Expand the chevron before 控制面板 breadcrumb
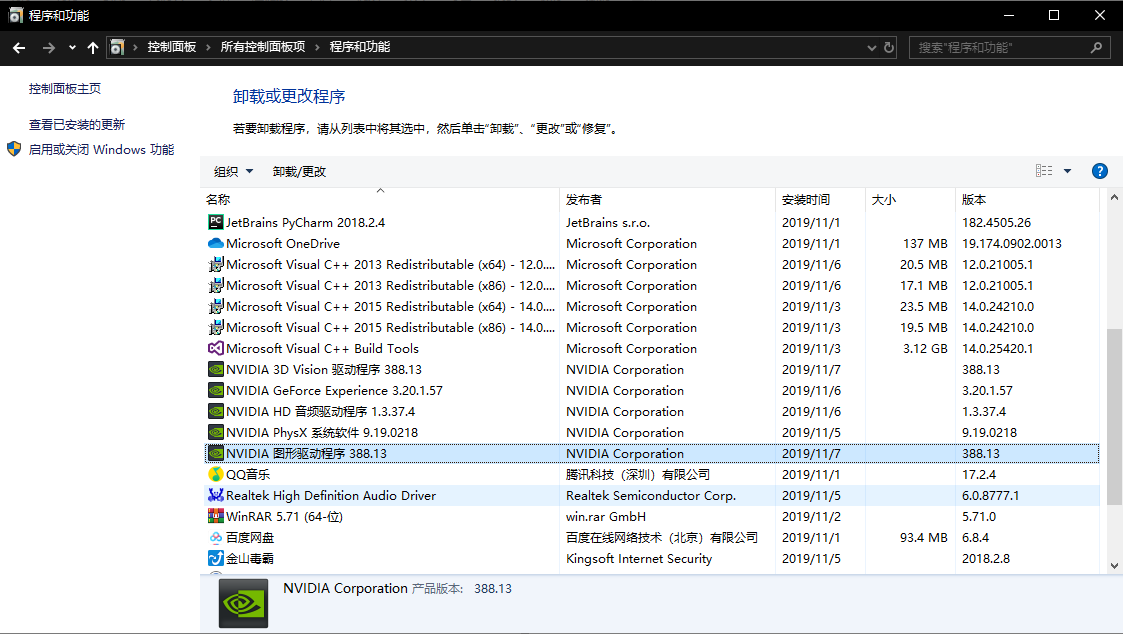The height and width of the screenshot is (634, 1123). click(135, 47)
